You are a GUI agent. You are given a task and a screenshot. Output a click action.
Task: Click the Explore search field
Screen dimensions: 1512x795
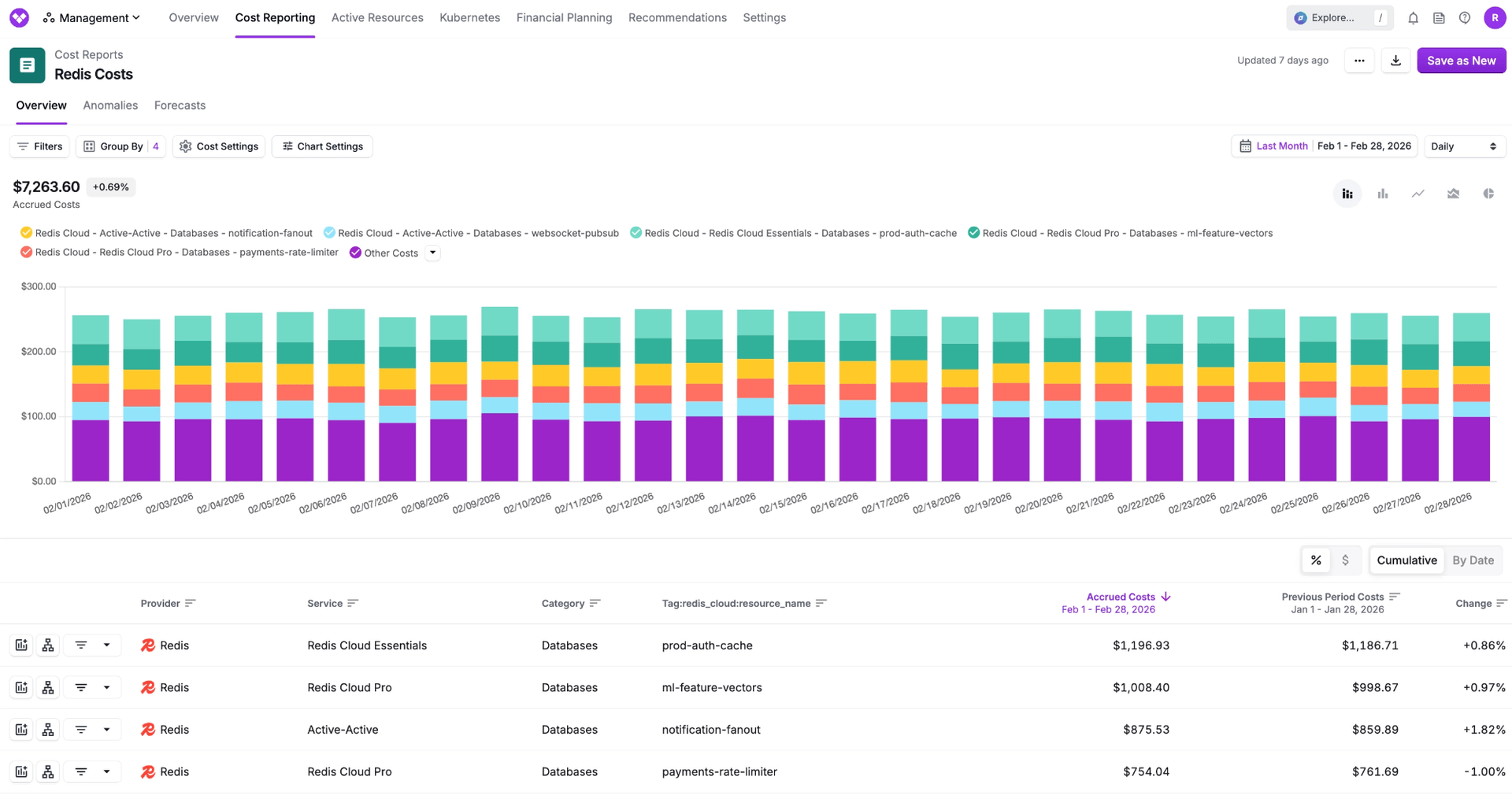[x=1339, y=17]
